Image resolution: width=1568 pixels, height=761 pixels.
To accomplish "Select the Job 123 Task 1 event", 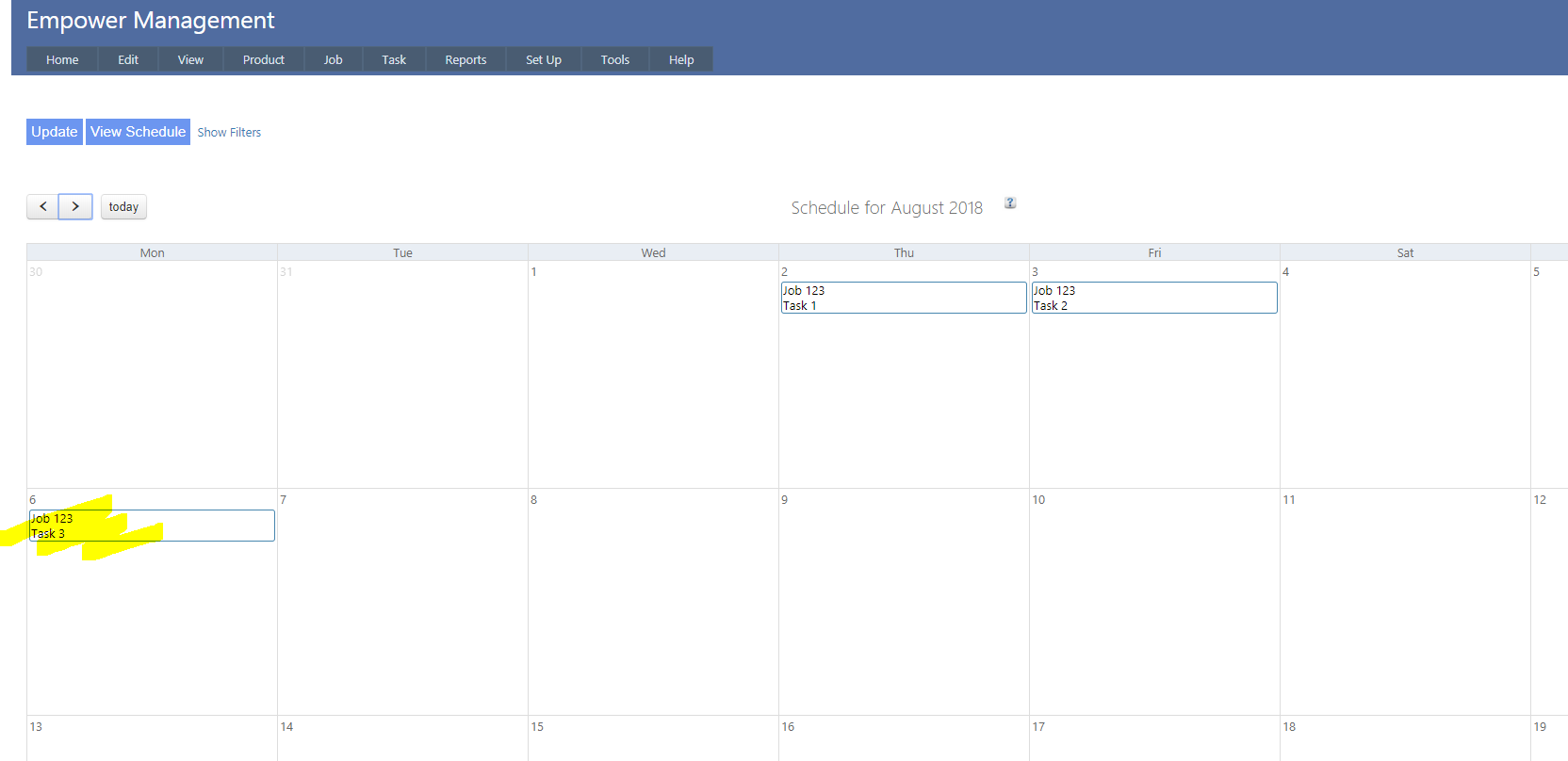I will coord(903,298).
